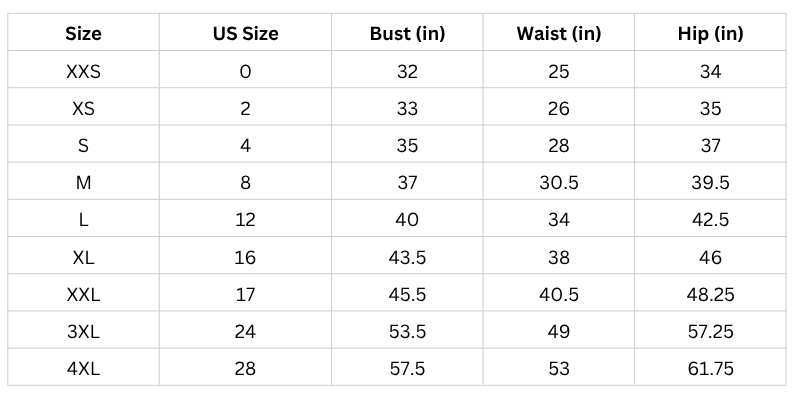Image resolution: width=800 pixels, height=400 pixels.
Task: Click the 3XL size cell
Action: pyautogui.click(x=84, y=331)
